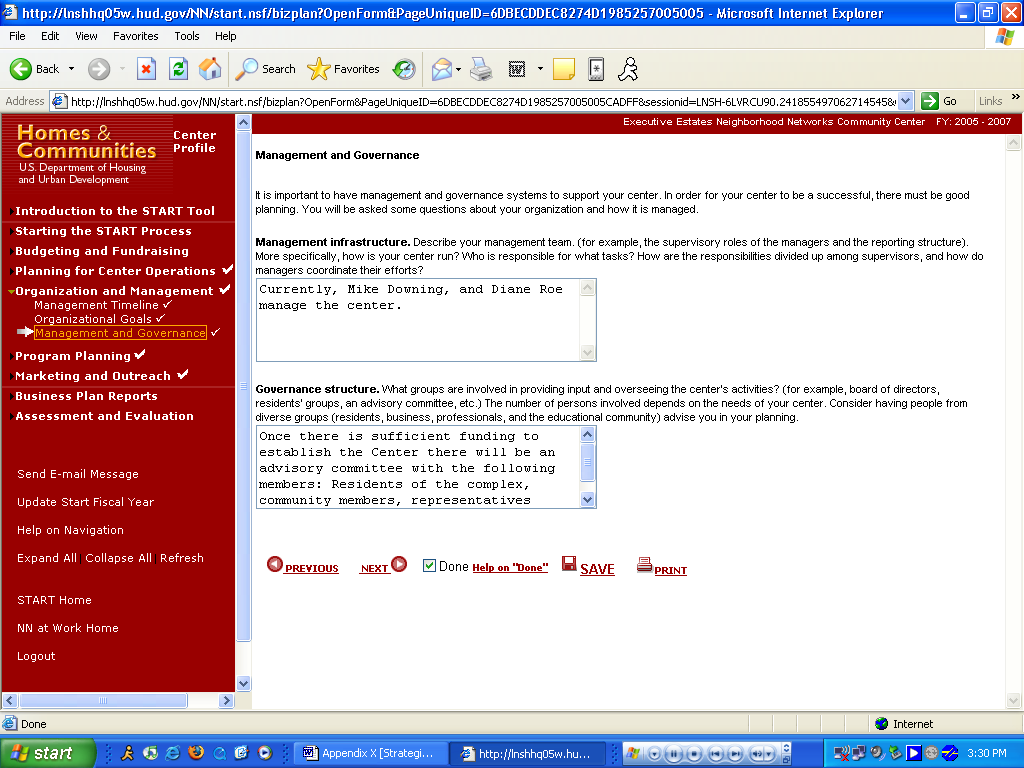Viewport: 1024px width, 768px height.
Task: Click Logout in the sidebar
Action: [x=36, y=656]
